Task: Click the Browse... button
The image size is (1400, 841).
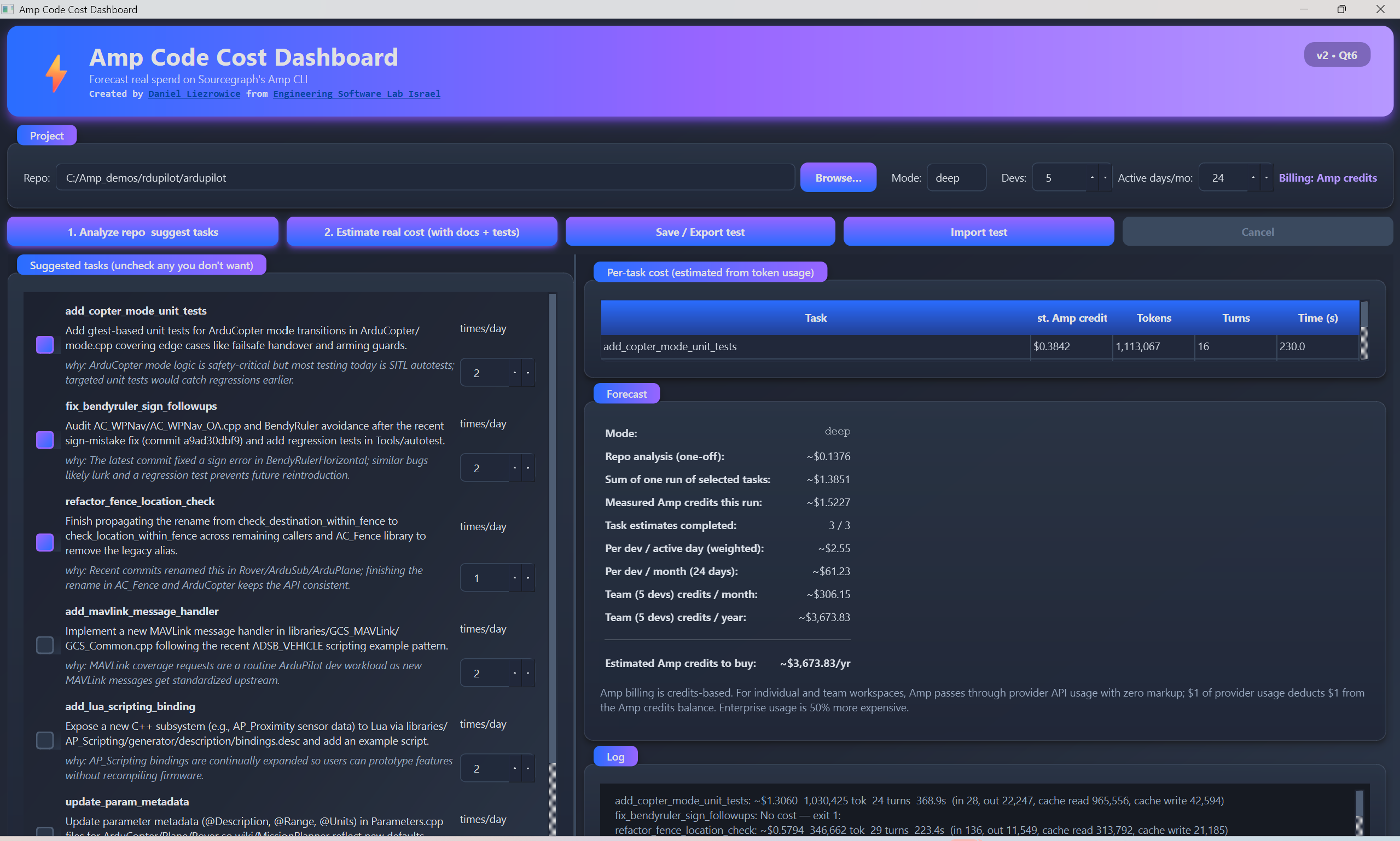Action: [x=838, y=178]
